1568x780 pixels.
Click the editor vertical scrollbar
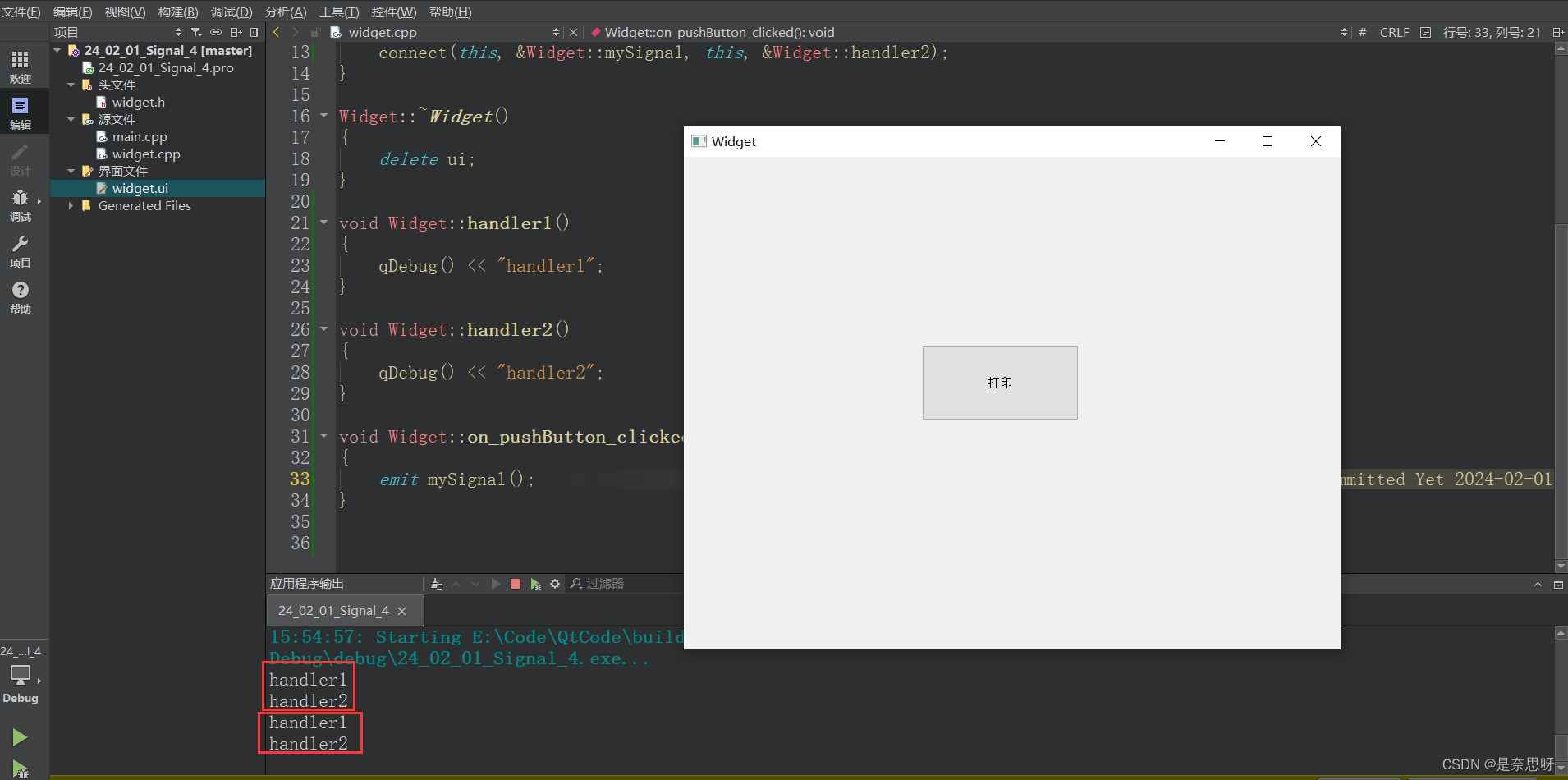point(1561,308)
